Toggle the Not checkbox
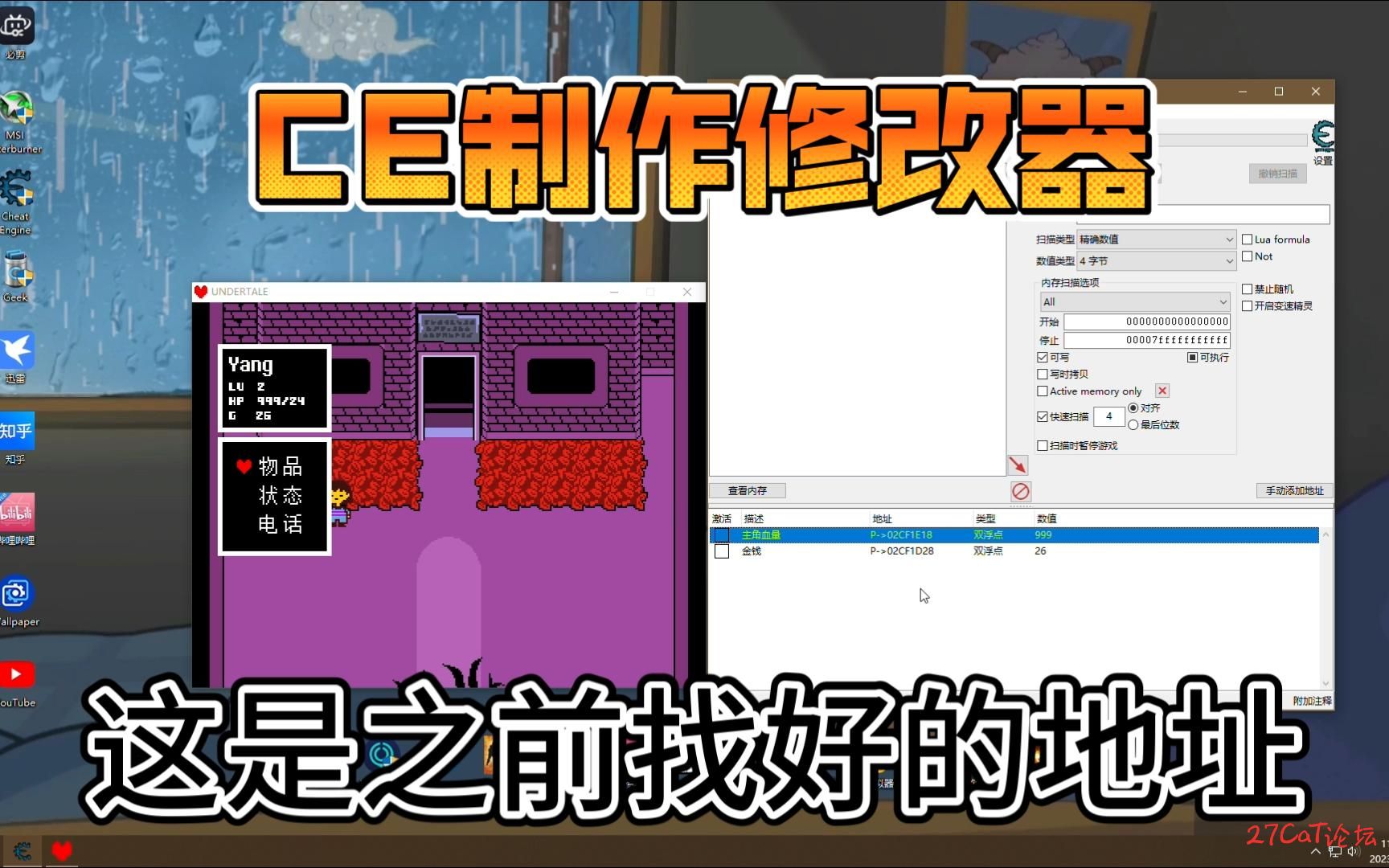The height and width of the screenshot is (868, 1389). point(1248,256)
